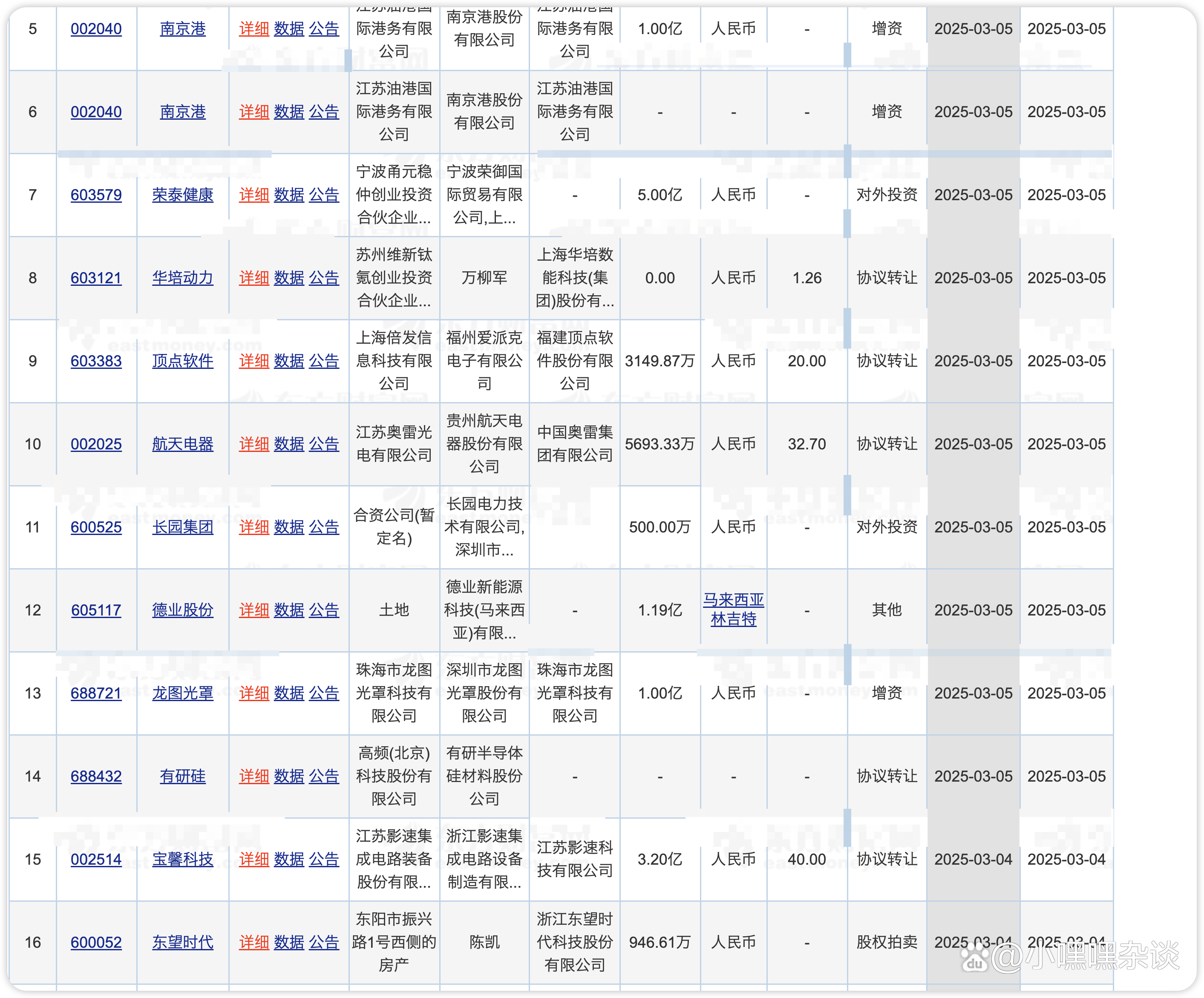This screenshot has height=998, width=1204.
Task: Open 航天电器 stock name link
Action: [183, 444]
